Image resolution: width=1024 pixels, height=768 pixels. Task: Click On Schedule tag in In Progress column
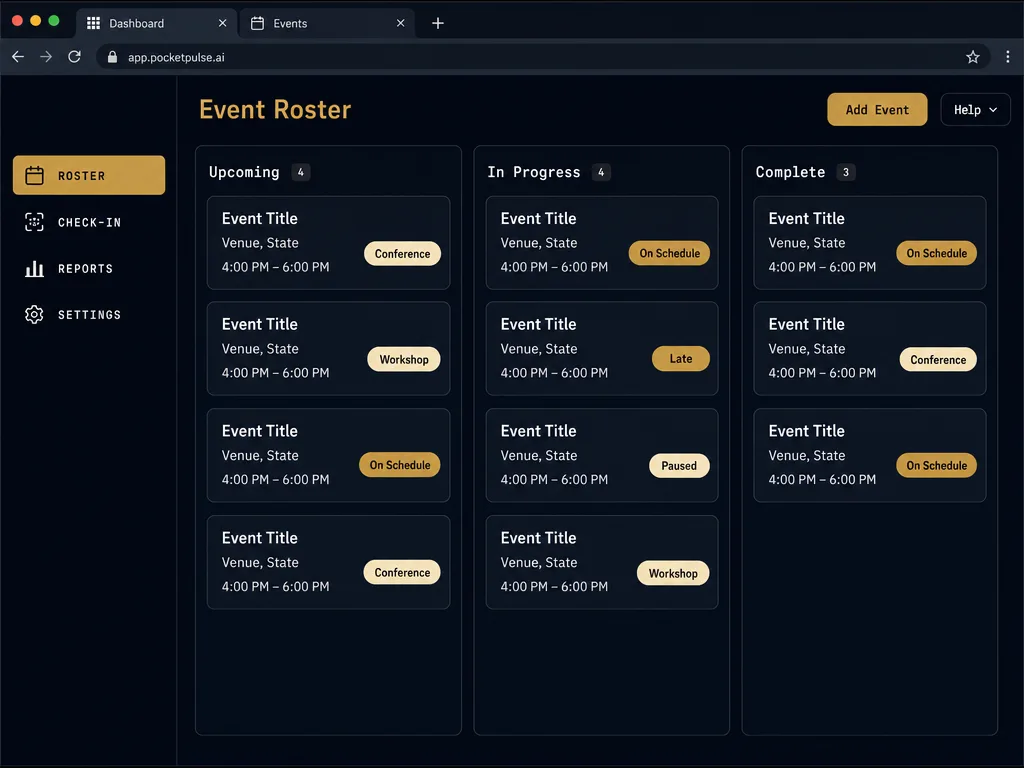click(669, 253)
